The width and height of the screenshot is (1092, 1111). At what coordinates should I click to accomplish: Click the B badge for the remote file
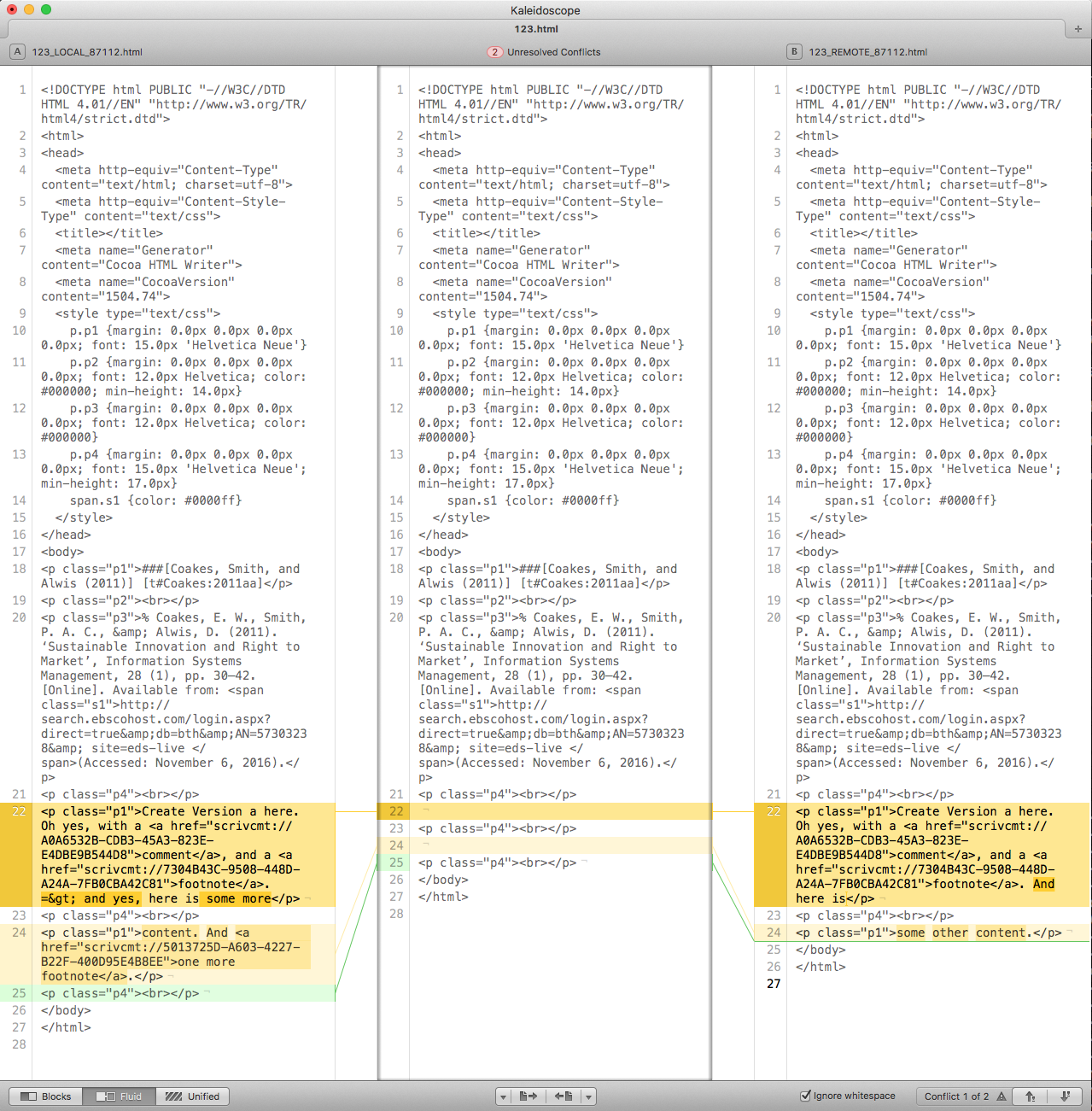pyautogui.click(x=794, y=51)
